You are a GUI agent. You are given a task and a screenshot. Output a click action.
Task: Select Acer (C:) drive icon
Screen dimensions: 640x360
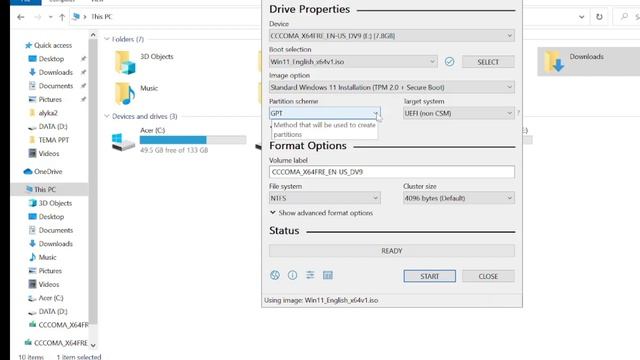[123, 141]
